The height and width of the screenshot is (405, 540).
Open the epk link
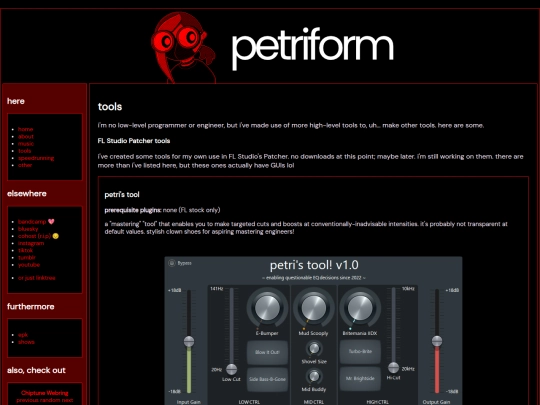tap(23, 335)
